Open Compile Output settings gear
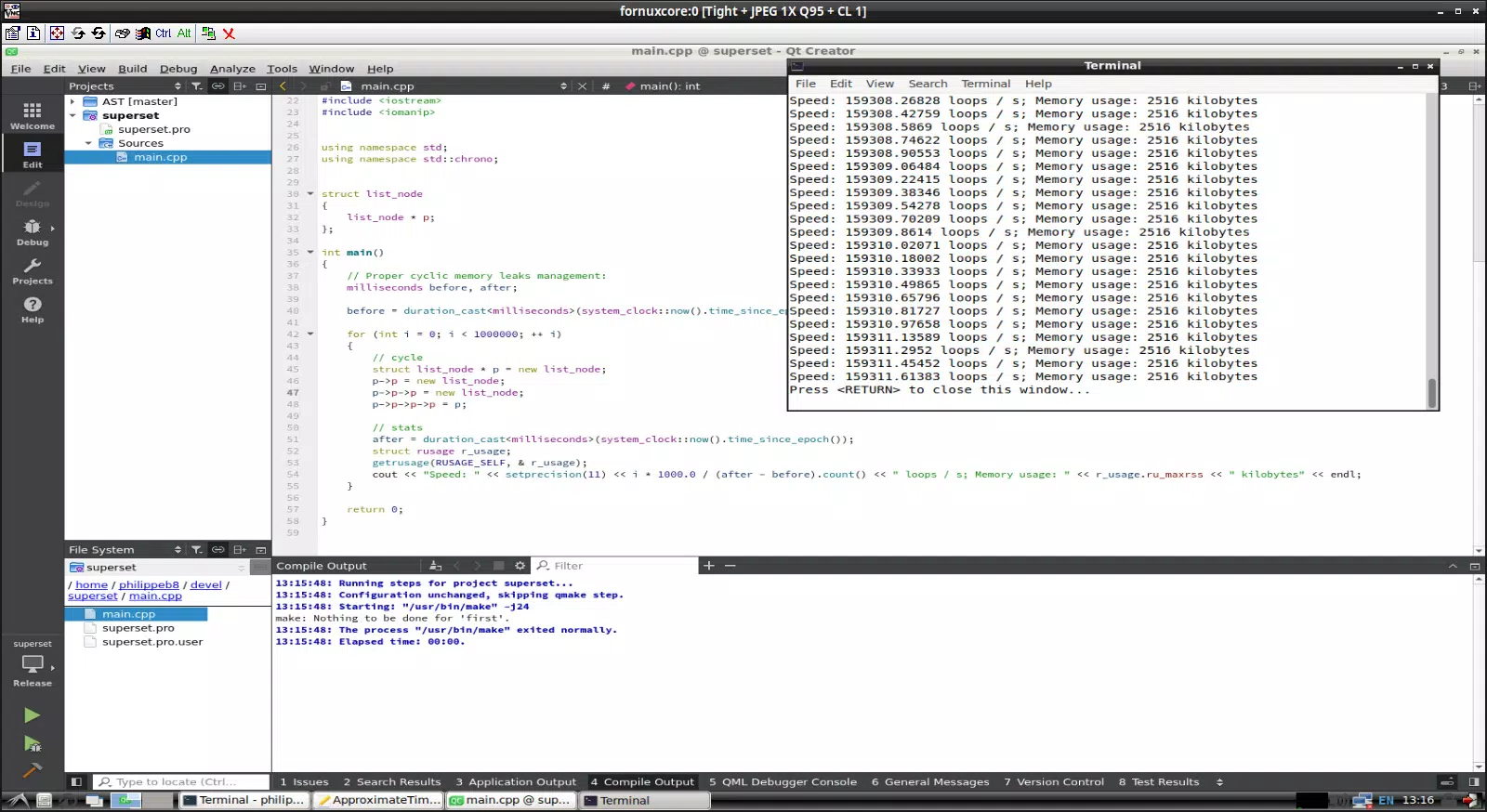Screen dimensions: 1487x812 point(520,566)
